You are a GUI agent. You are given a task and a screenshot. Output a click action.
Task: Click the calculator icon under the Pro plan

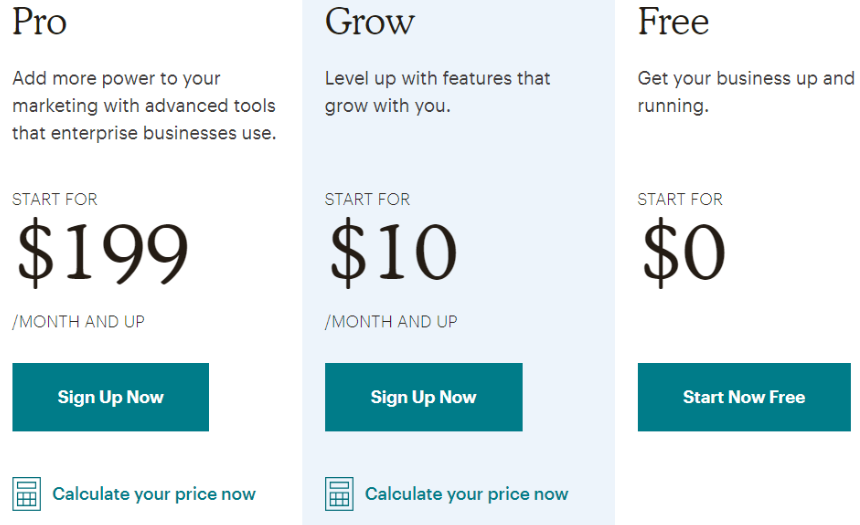click(x=27, y=493)
